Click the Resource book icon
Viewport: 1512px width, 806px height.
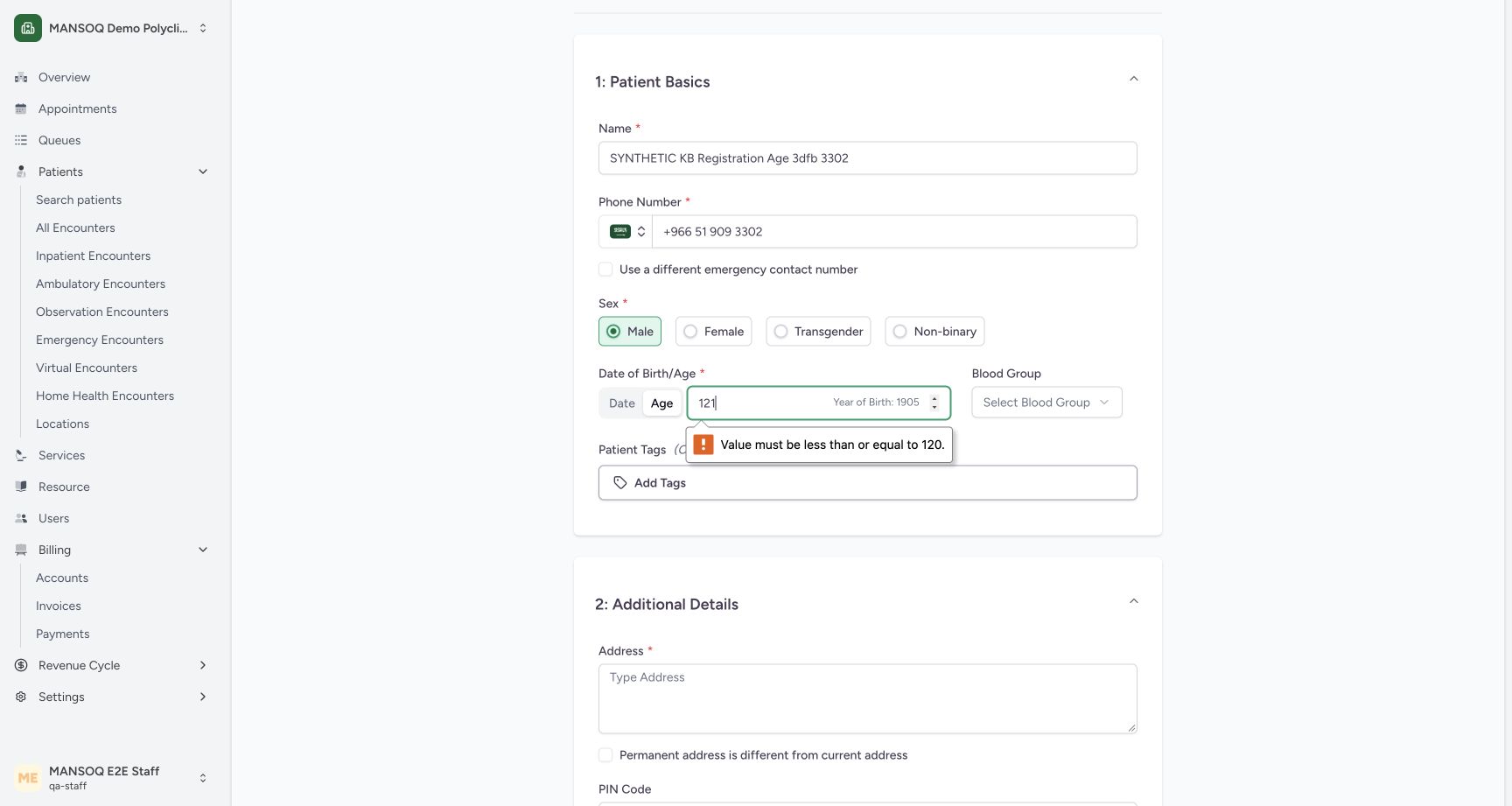point(21,487)
